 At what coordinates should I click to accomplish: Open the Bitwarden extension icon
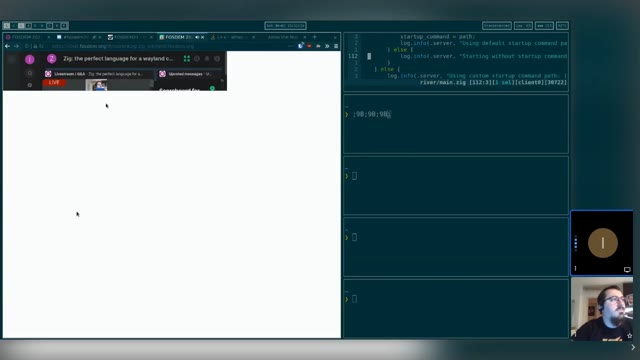[300, 46]
